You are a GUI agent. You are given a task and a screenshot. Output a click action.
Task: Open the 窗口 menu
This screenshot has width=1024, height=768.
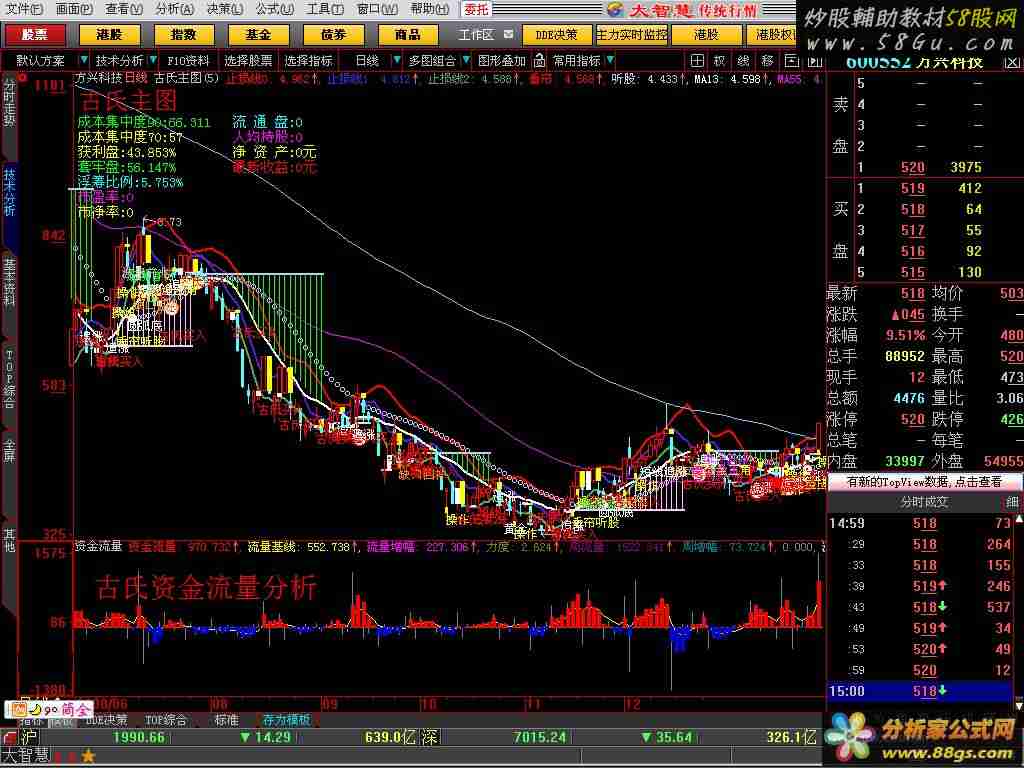coord(377,9)
